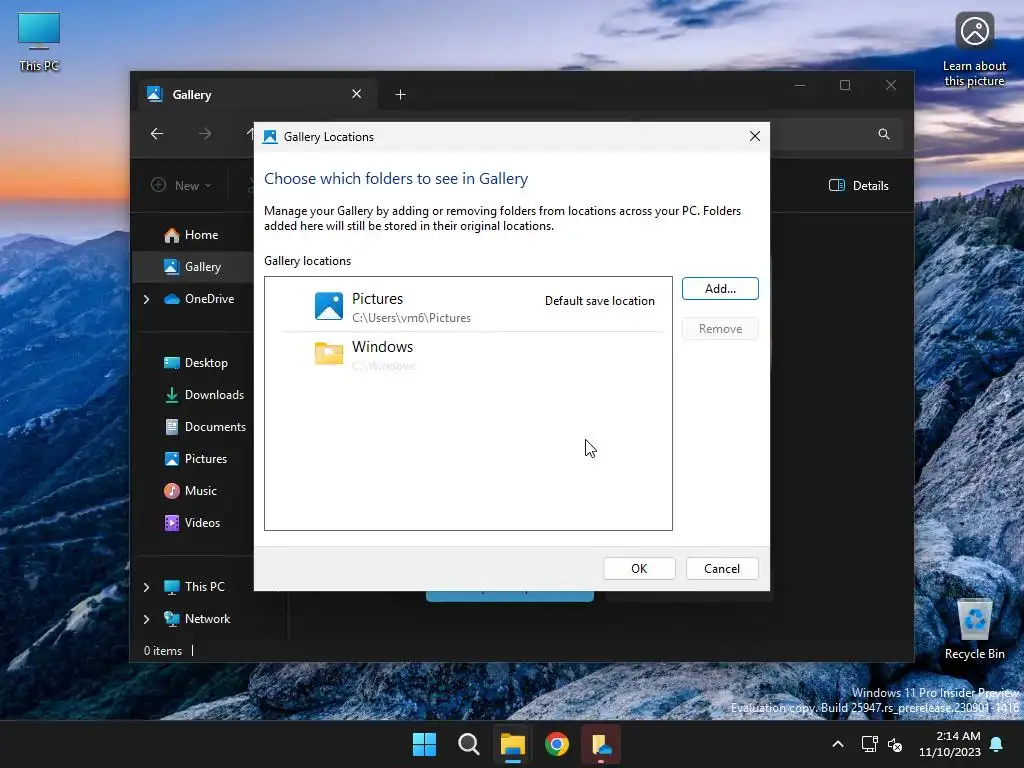Click the greyed Remove button
Viewport: 1024px width, 768px height.
coord(720,328)
